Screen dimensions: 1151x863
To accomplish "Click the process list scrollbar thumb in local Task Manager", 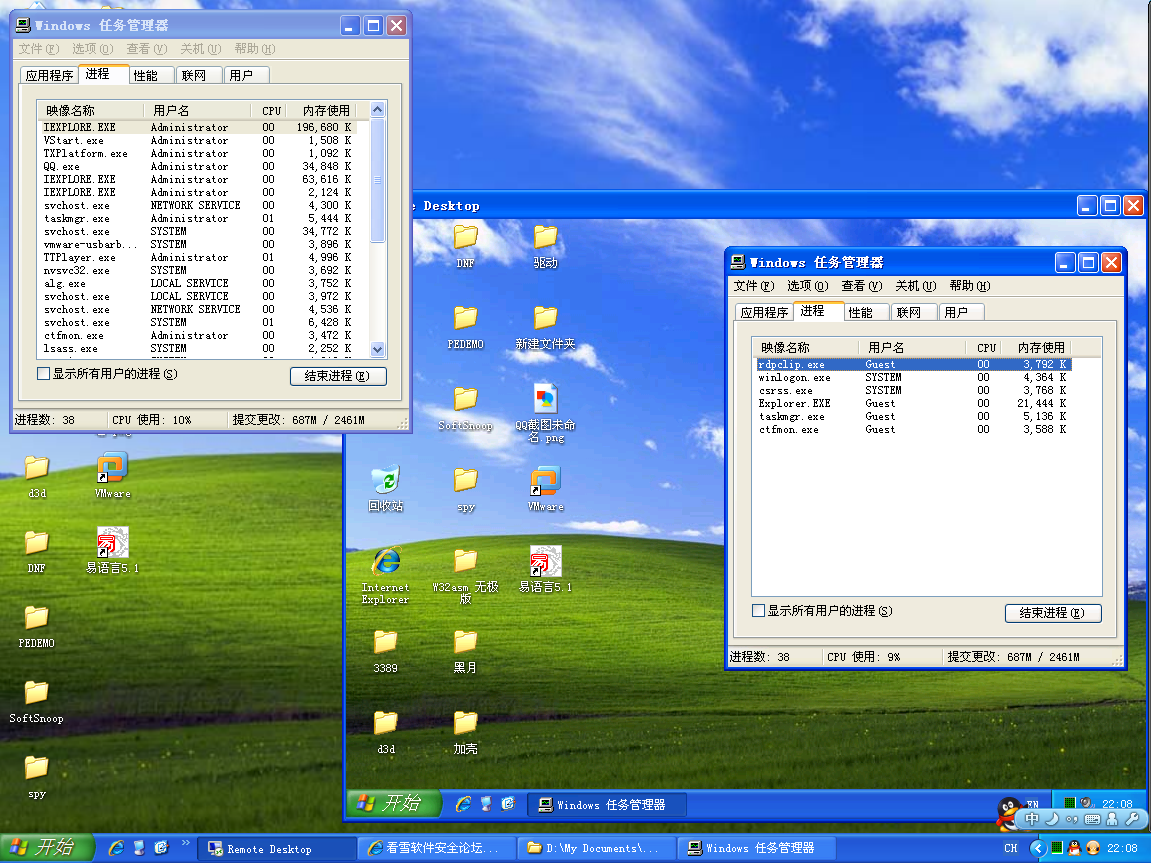I will coord(378,180).
